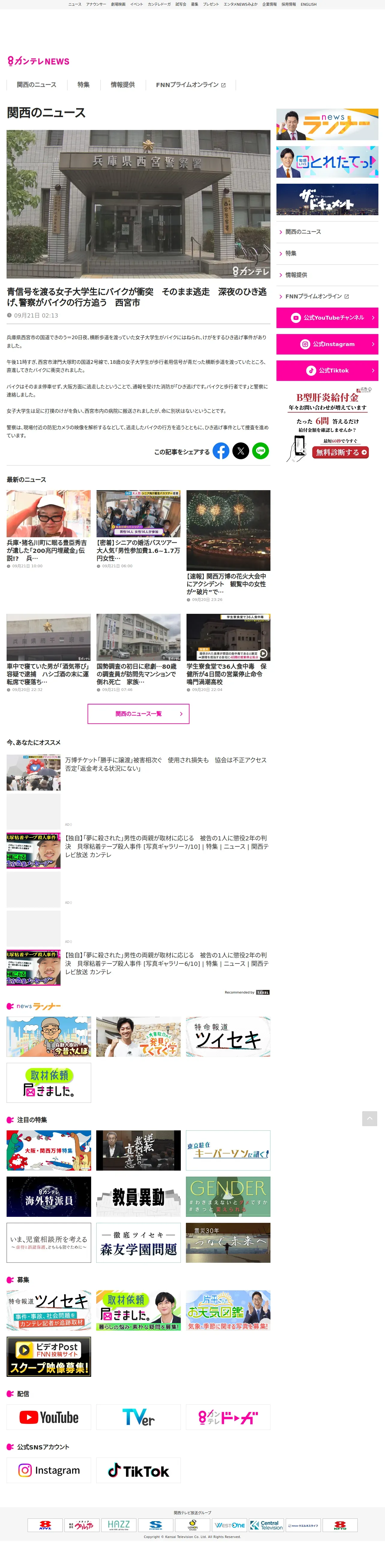This screenshot has width=385, height=1568.
Task: Click 採用情報 in the top menu
Action: pyautogui.click(x=289, y=4)
